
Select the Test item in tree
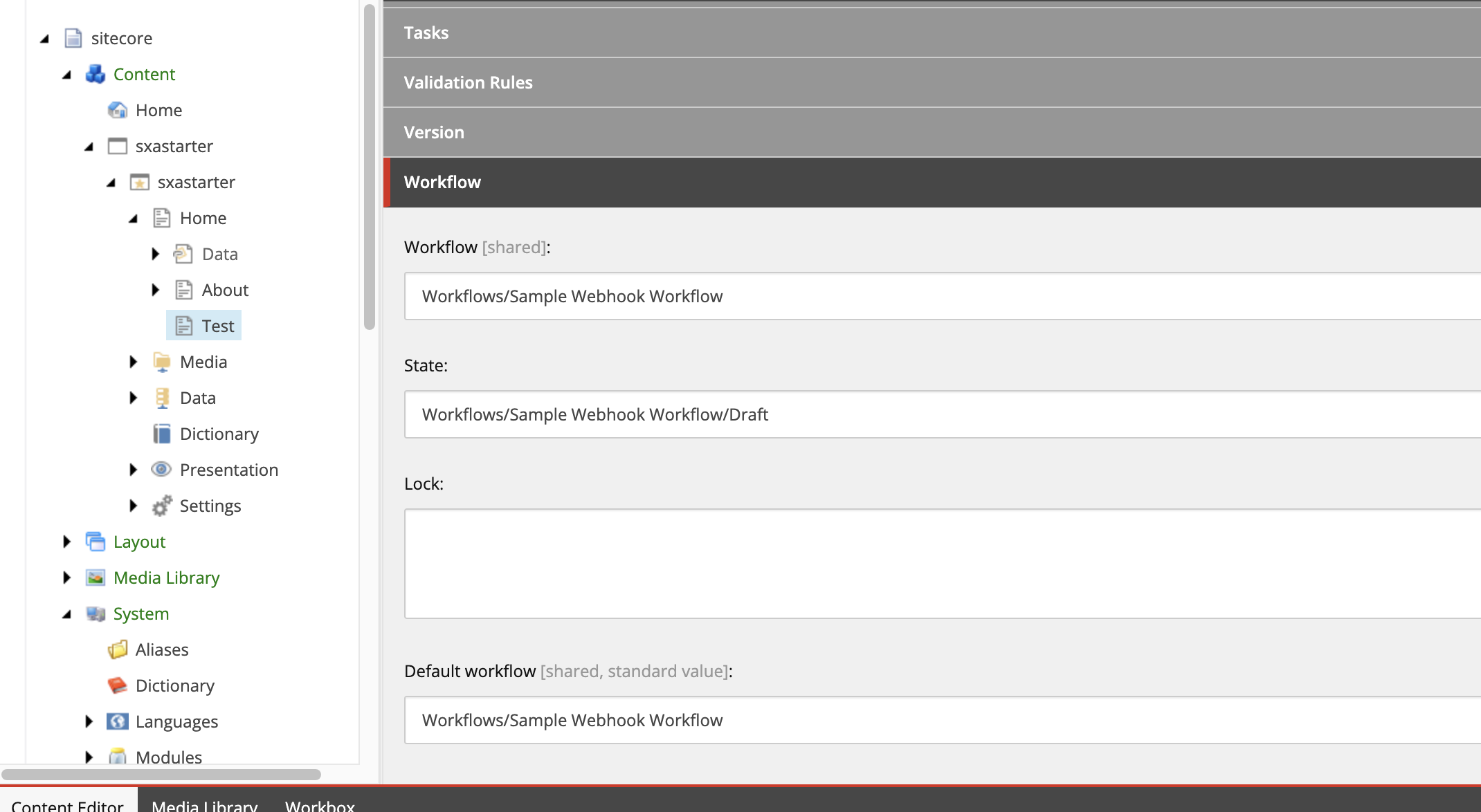click(x=218, y=326)
